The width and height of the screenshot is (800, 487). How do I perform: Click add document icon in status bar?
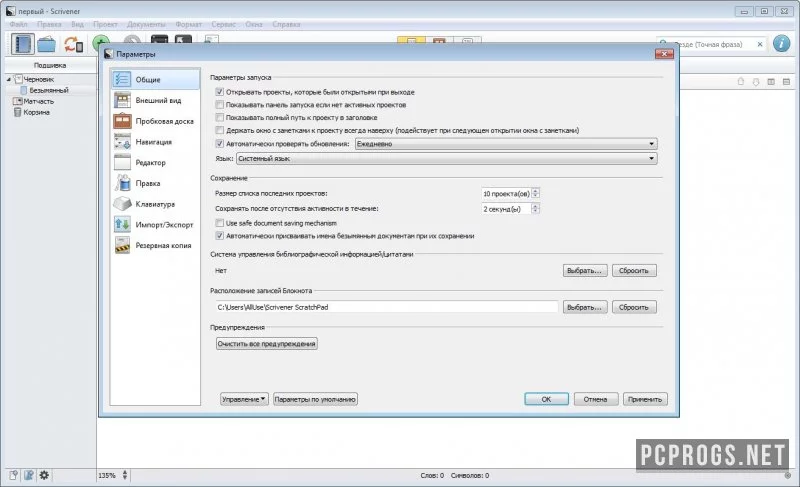[13, 475]
